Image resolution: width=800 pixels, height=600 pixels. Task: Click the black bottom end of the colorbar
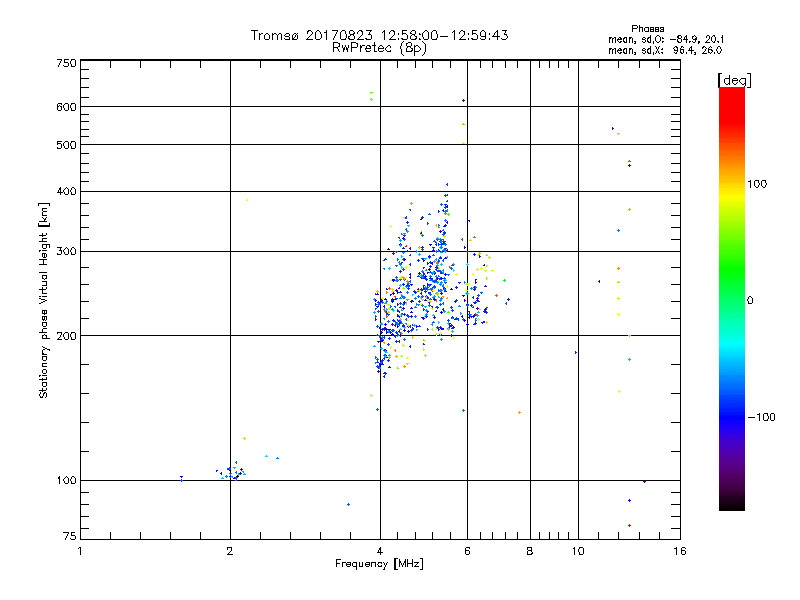pos(732,505)
